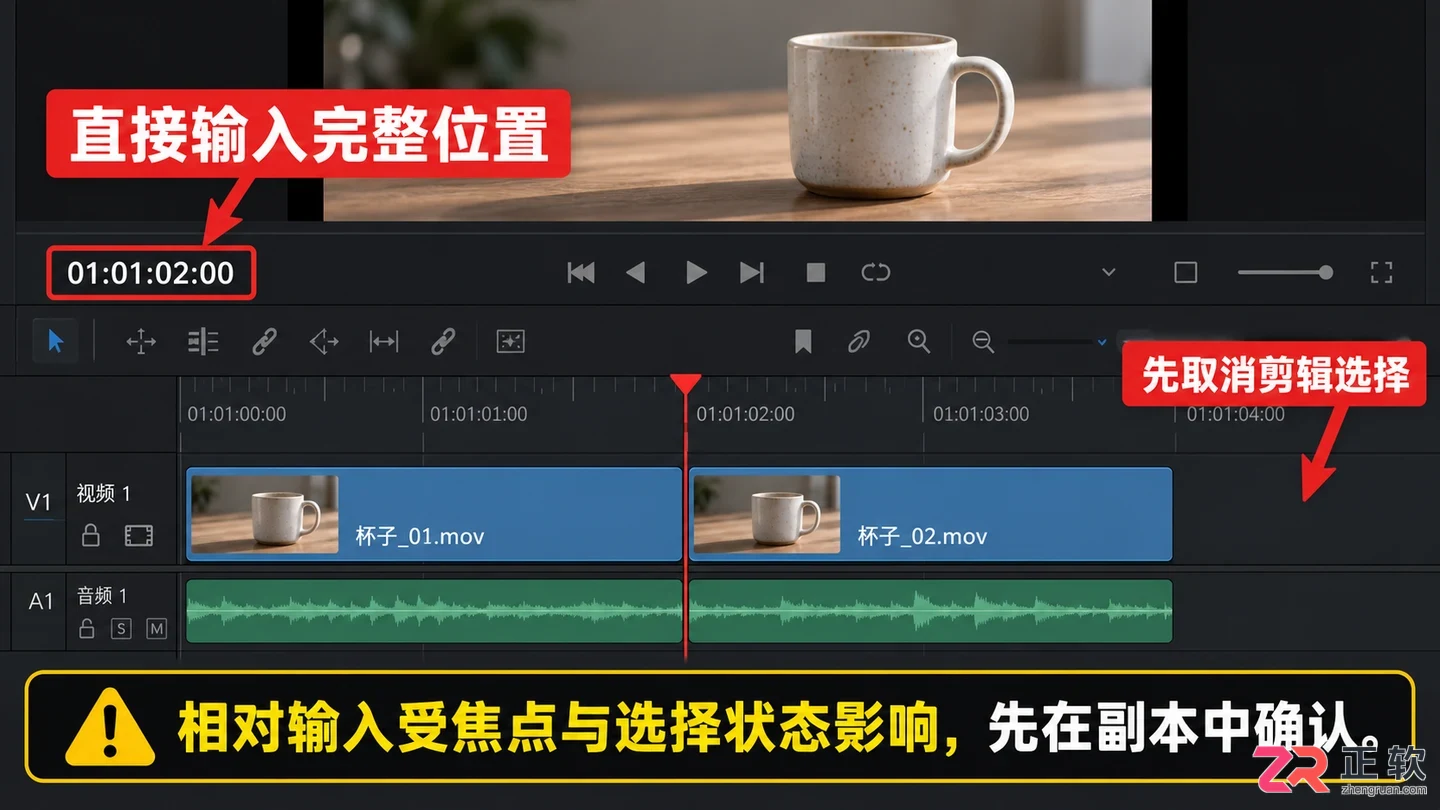
Task: Select the 杯子_02.mov video clip
Action: pyautogui.click(x=930, y=514)
